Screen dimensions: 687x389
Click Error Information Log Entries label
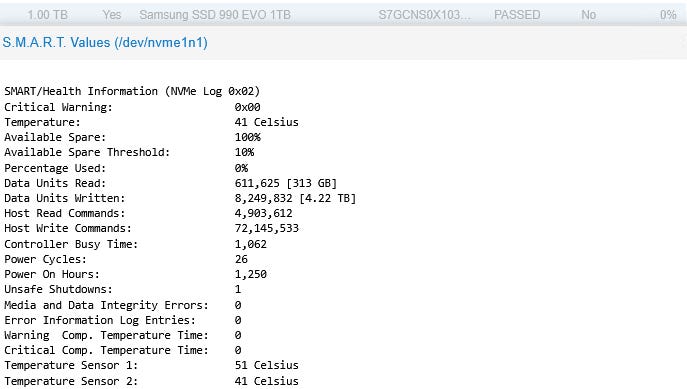[99, 320]
